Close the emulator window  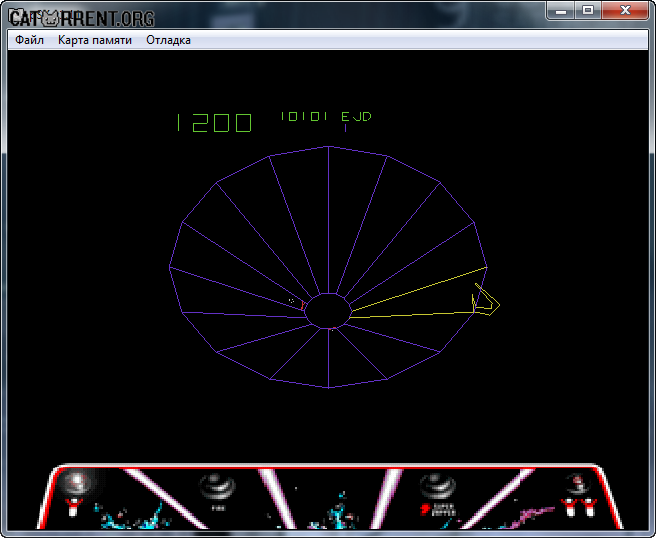pos(625,10)
